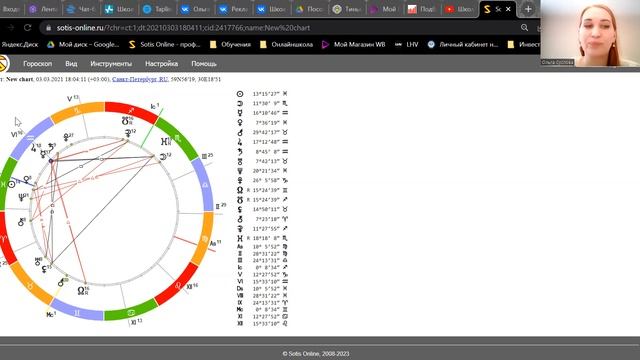This screenshot has width=640, height=360.
Task: Open the Настройка menu
Action: point(161,64)
